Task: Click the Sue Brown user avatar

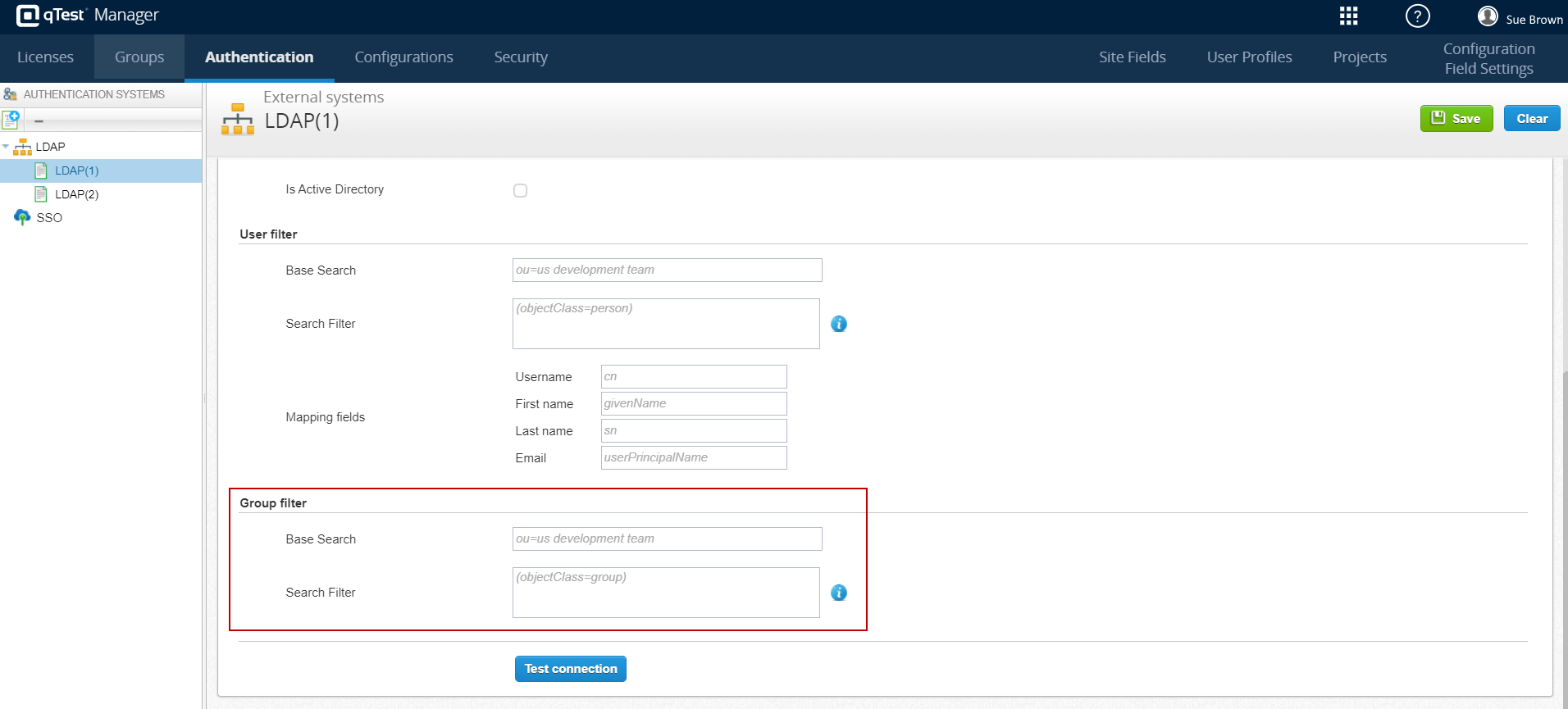Action: click(1488, 16)
